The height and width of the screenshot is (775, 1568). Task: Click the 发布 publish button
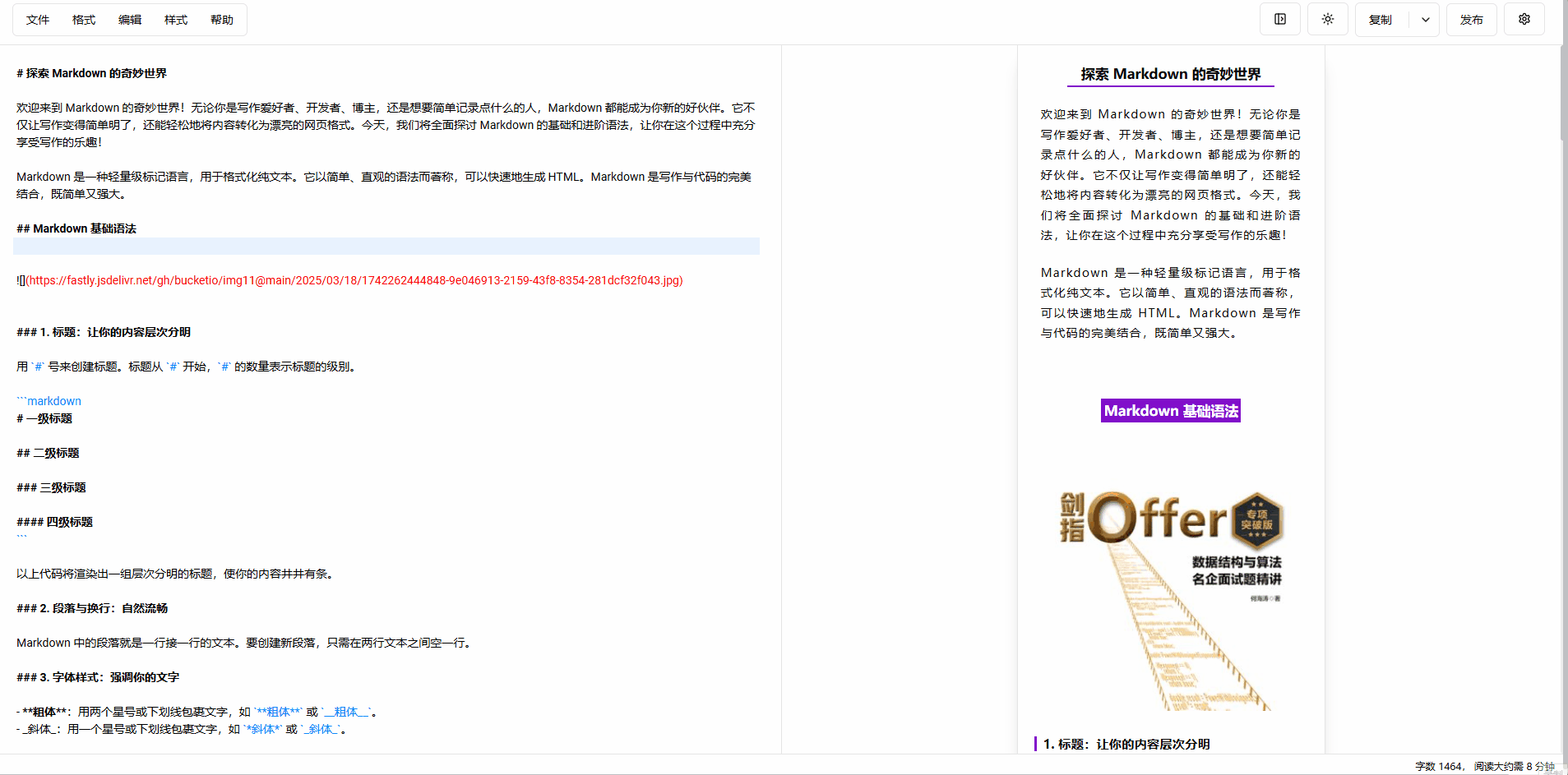coord(1471,19)
